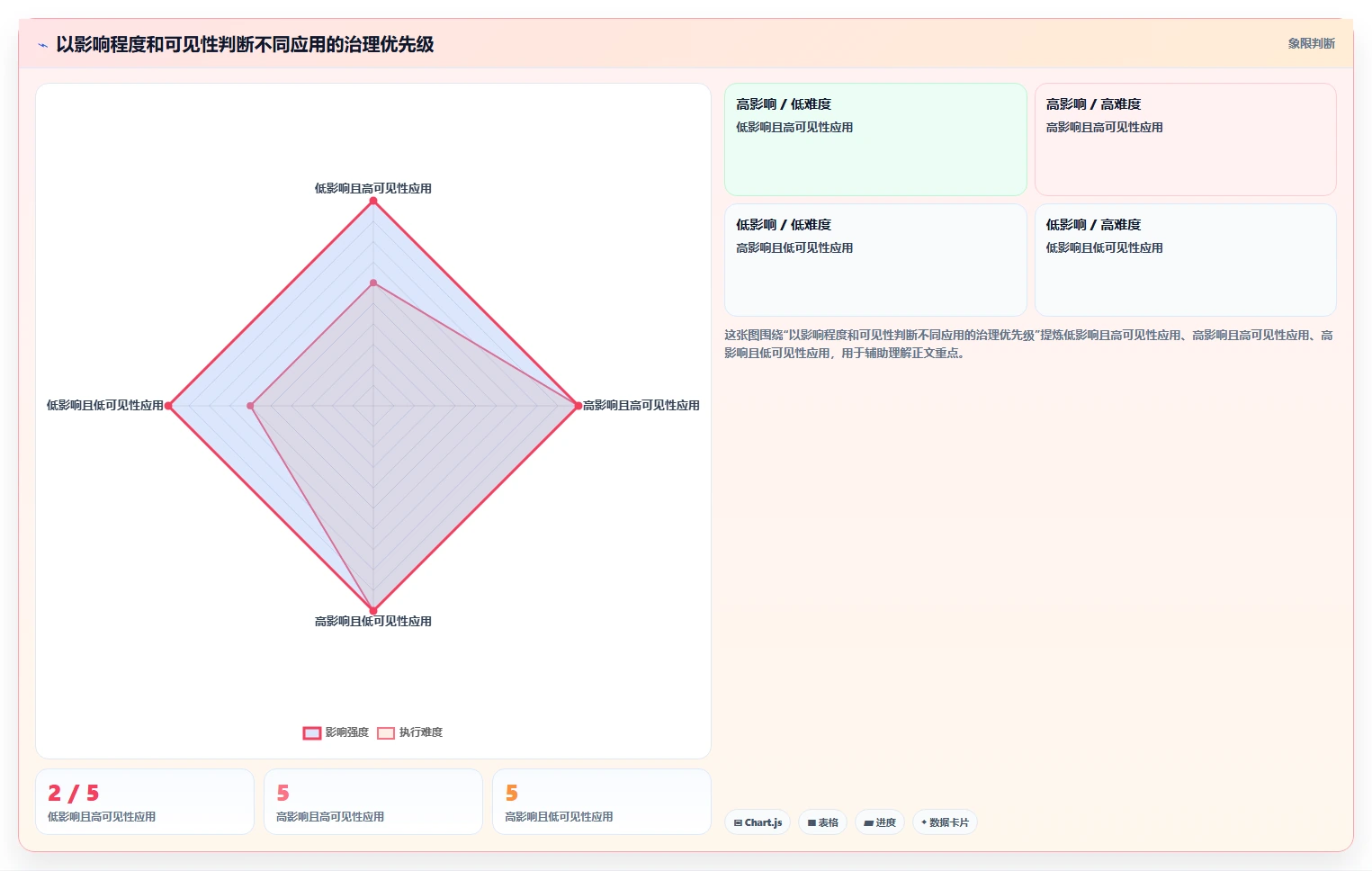Click the 影响强度 legend text

pos(347,732)
